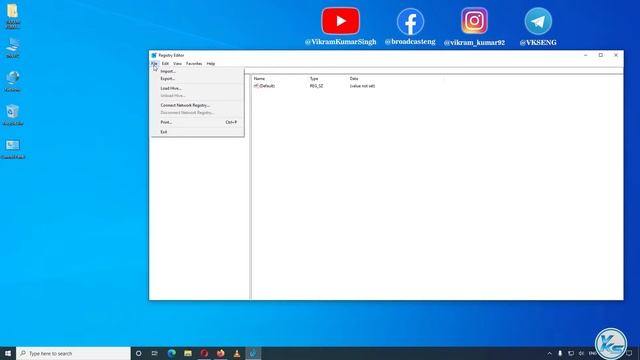Switch to Opera on the taskbar
The image size is (640, 360).
[204, 353]
